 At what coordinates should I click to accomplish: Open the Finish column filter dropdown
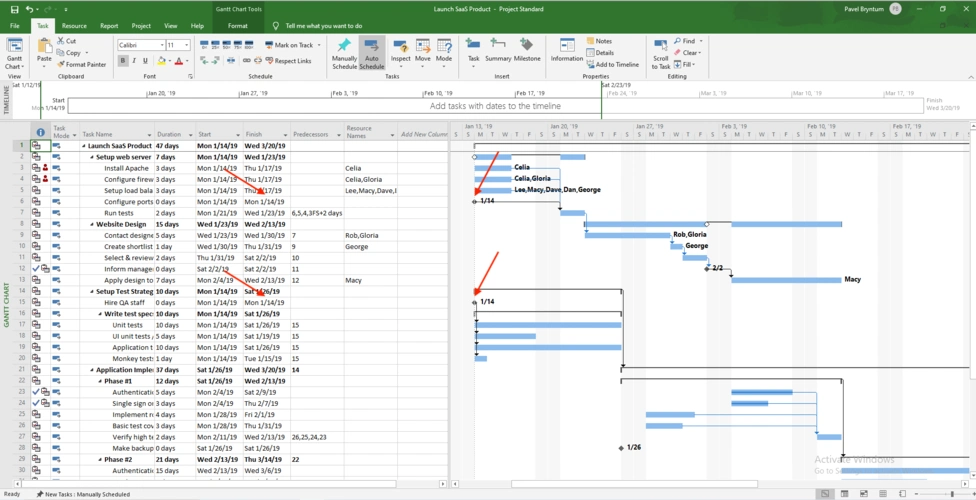(285, 134)
